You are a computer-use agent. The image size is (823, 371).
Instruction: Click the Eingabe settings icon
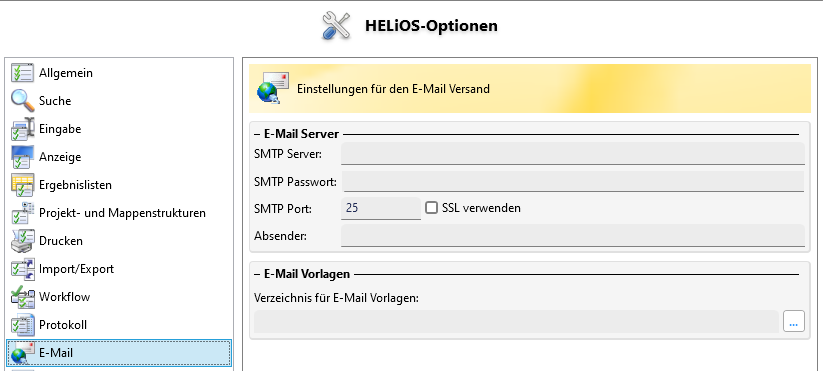click(x=23, y=129)
